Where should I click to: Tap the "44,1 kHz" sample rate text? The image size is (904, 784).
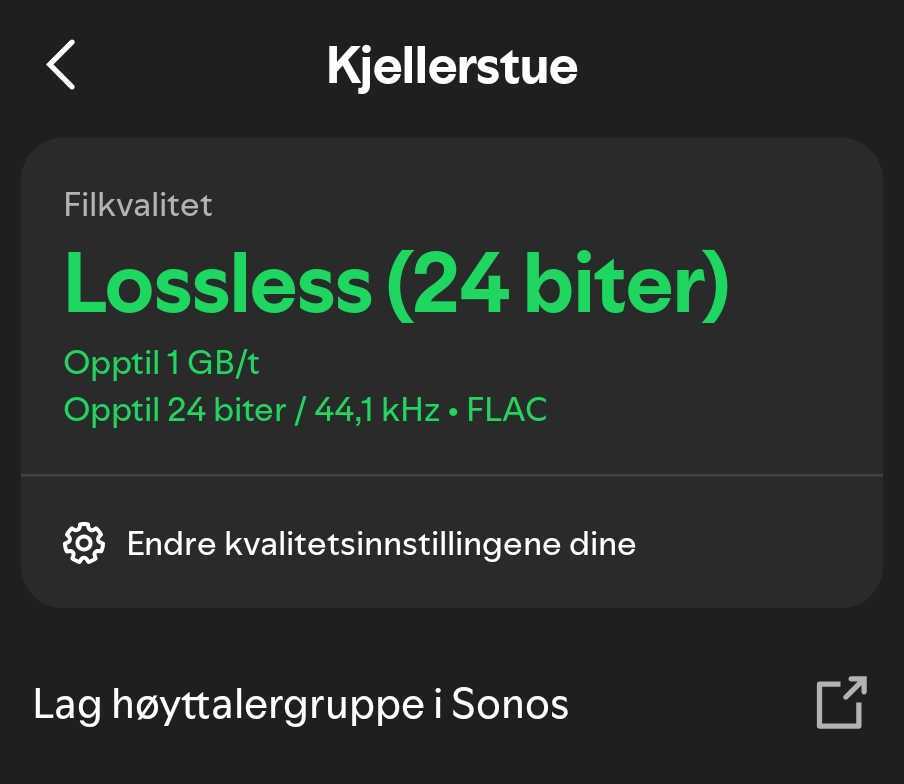tap(377, 410)
